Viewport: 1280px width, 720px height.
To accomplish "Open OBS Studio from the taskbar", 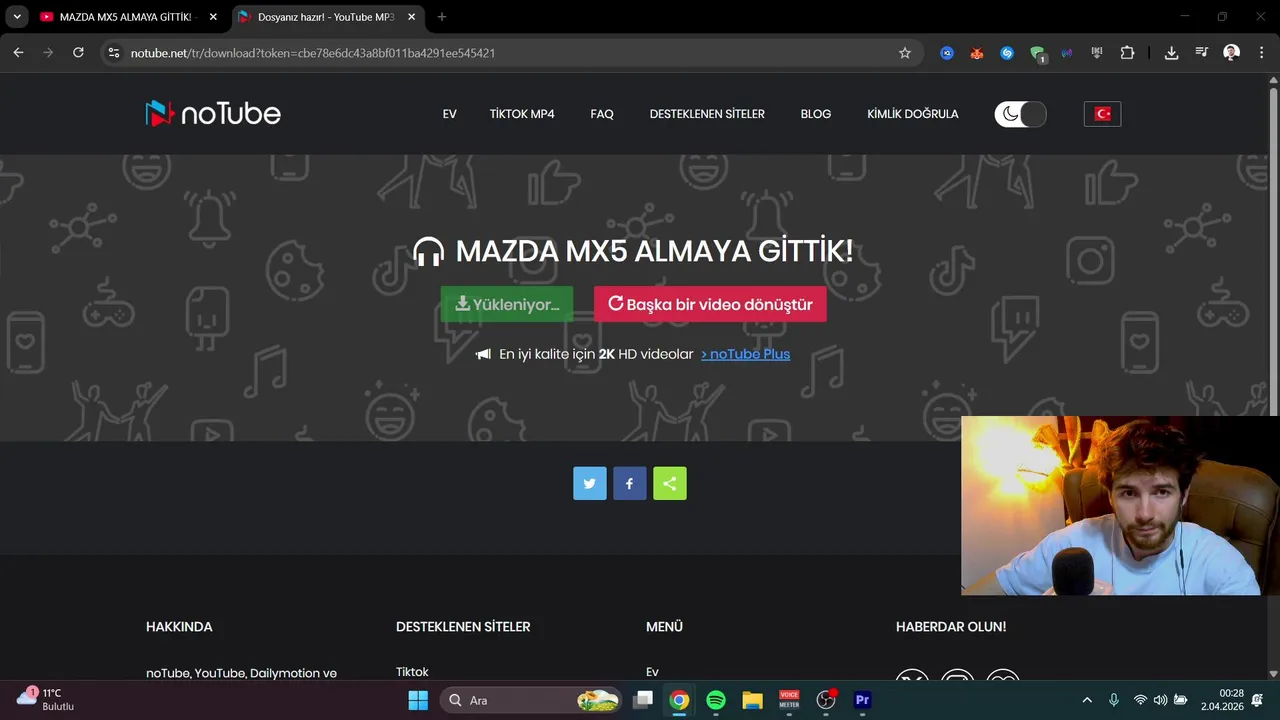I will (x=826, y=700).
